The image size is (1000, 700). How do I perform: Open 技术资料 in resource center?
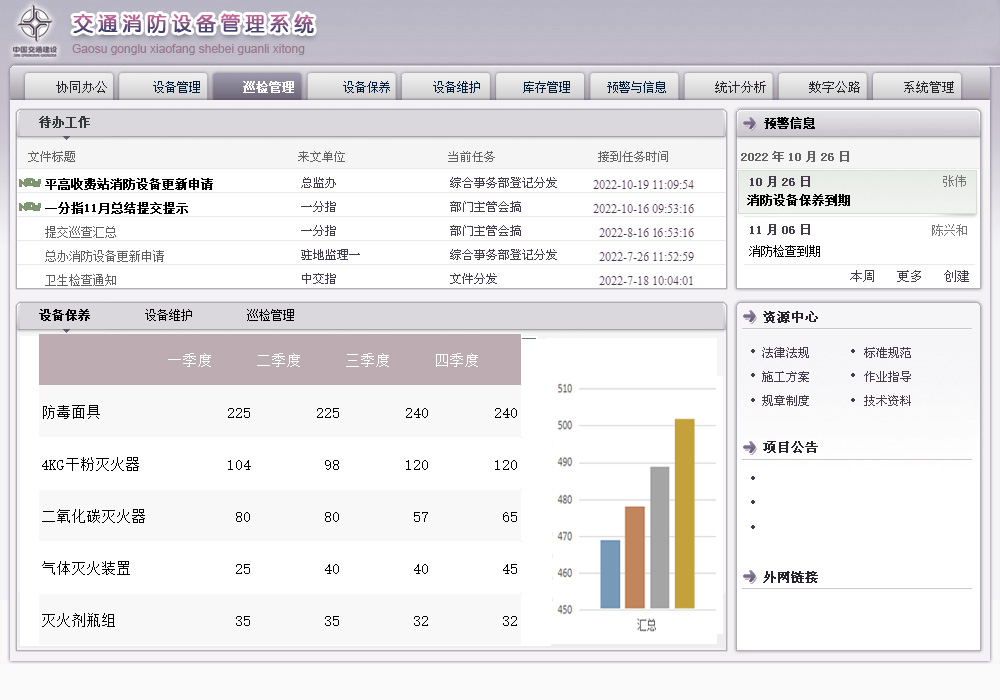(887, 400)
